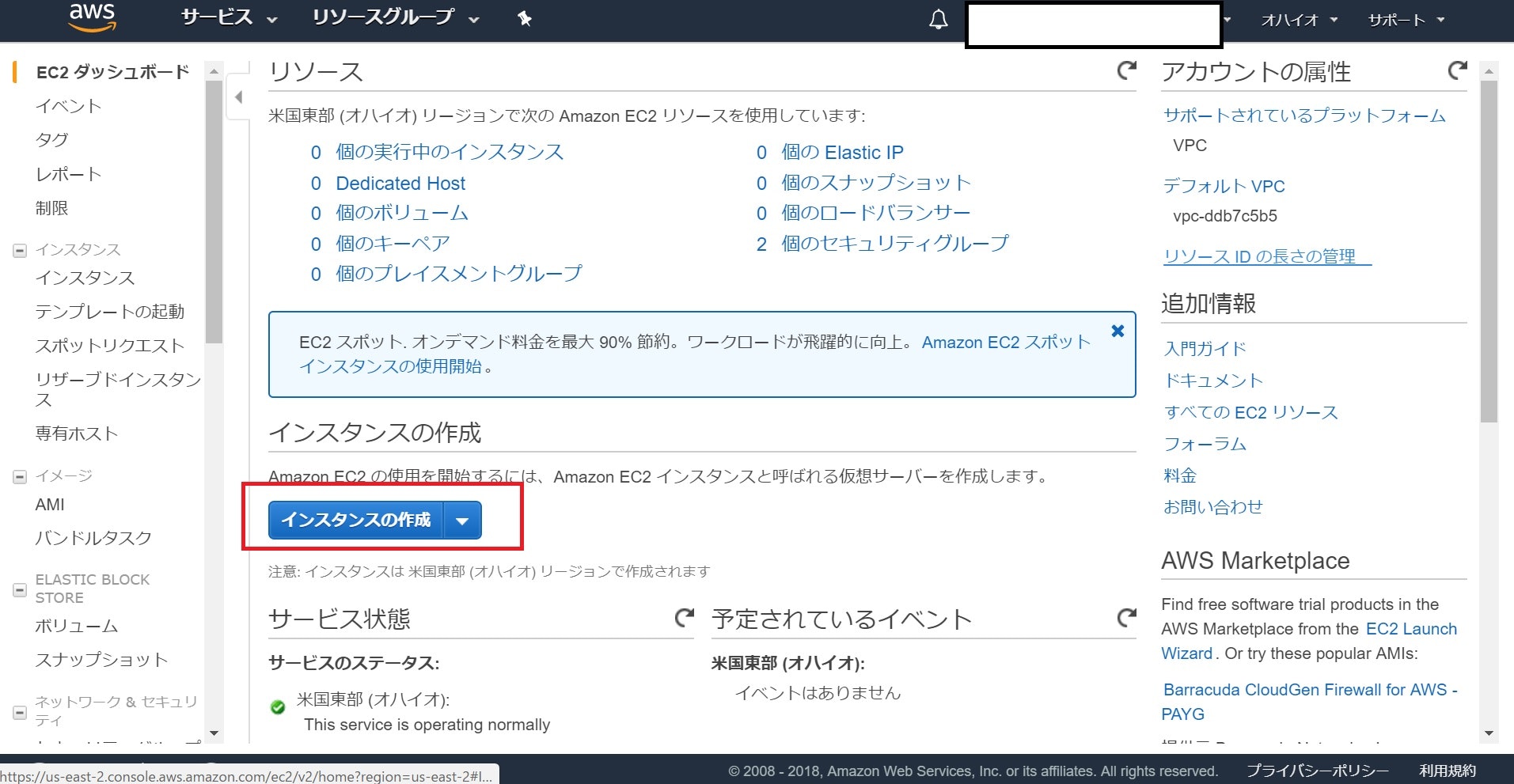Open リソース ID の長さの管理 link

(x=1267, y=256)
